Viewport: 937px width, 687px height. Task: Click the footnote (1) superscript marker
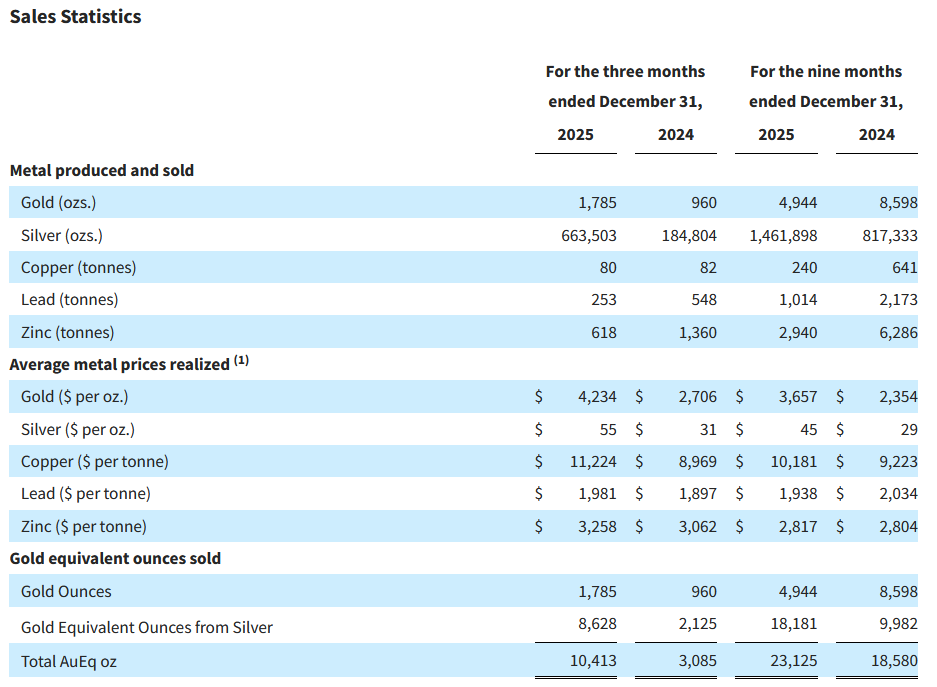(x=241, y=361)
